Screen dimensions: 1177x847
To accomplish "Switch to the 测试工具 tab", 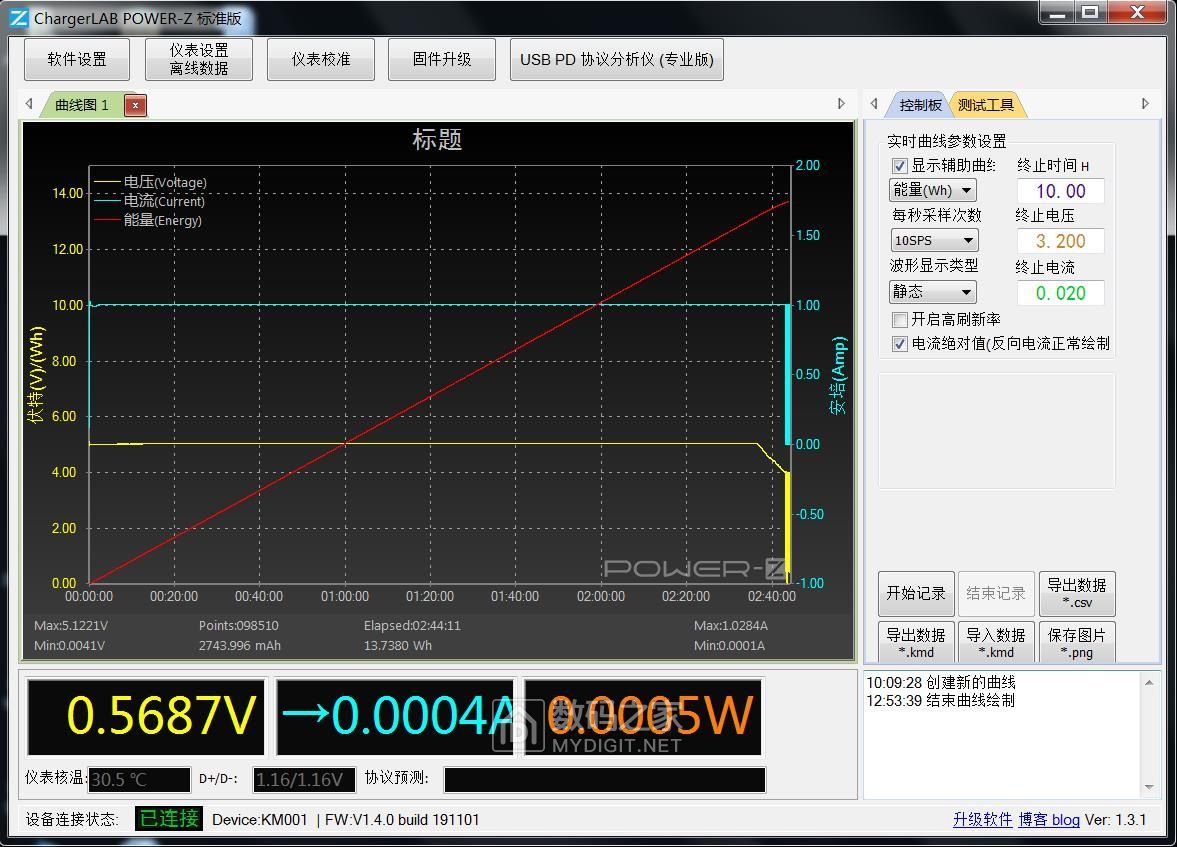I will pos(987,103).
